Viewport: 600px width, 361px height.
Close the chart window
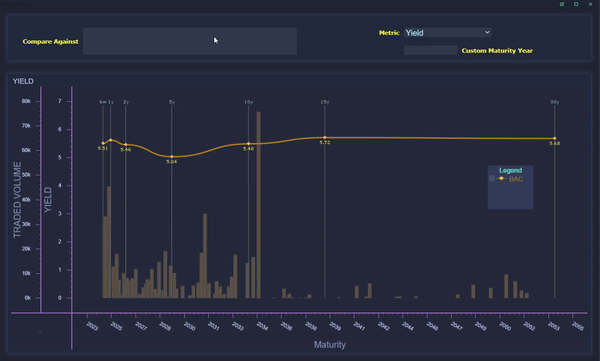[x=590, y=4]
